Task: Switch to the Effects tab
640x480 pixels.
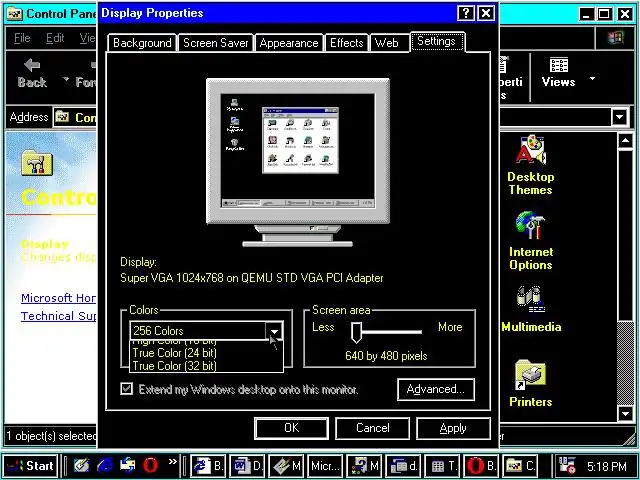Action: [347, 43]
